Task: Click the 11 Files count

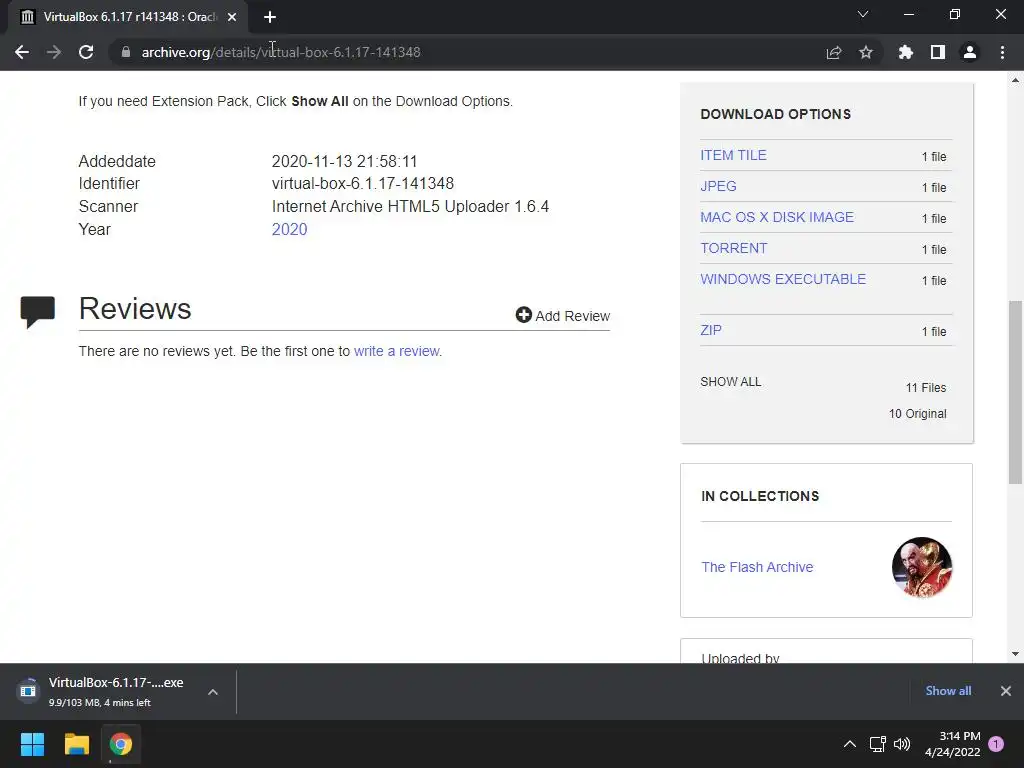Action: (926, 388)
